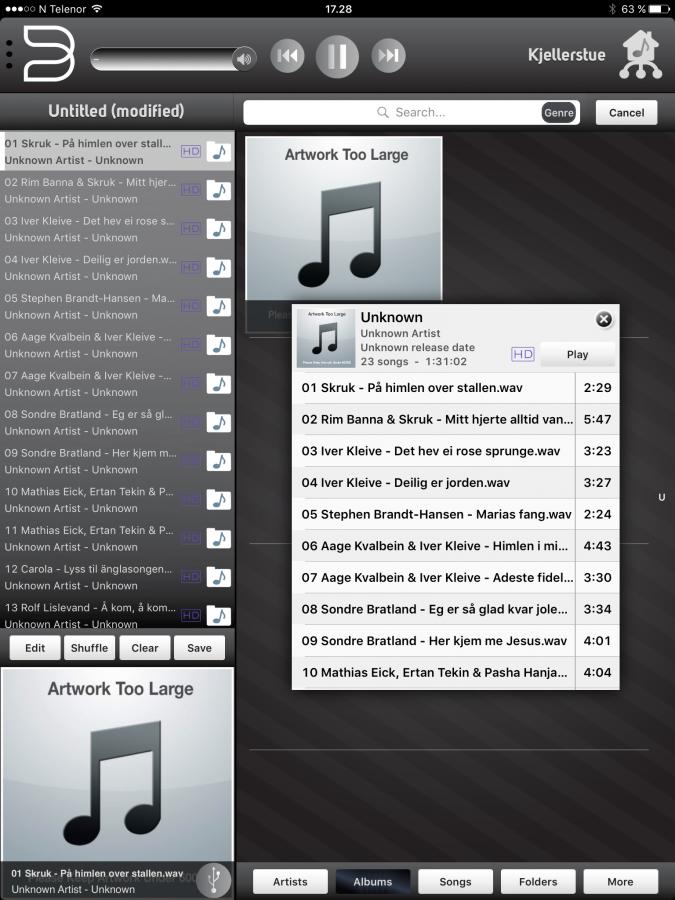
Task: Play 03 Iver Kleive - Det hev ei rose sprunge.wav
Action: coord(456,451)
